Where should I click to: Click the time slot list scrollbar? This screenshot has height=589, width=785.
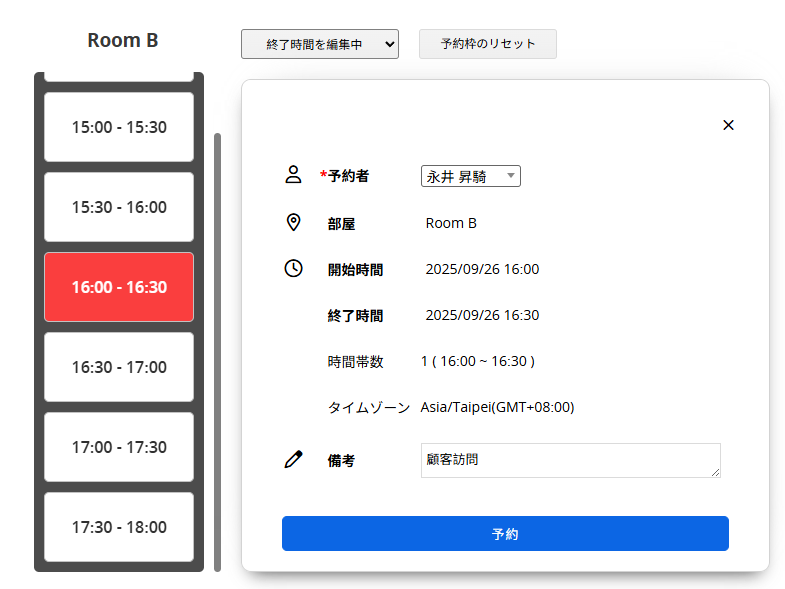pos(217,350)
